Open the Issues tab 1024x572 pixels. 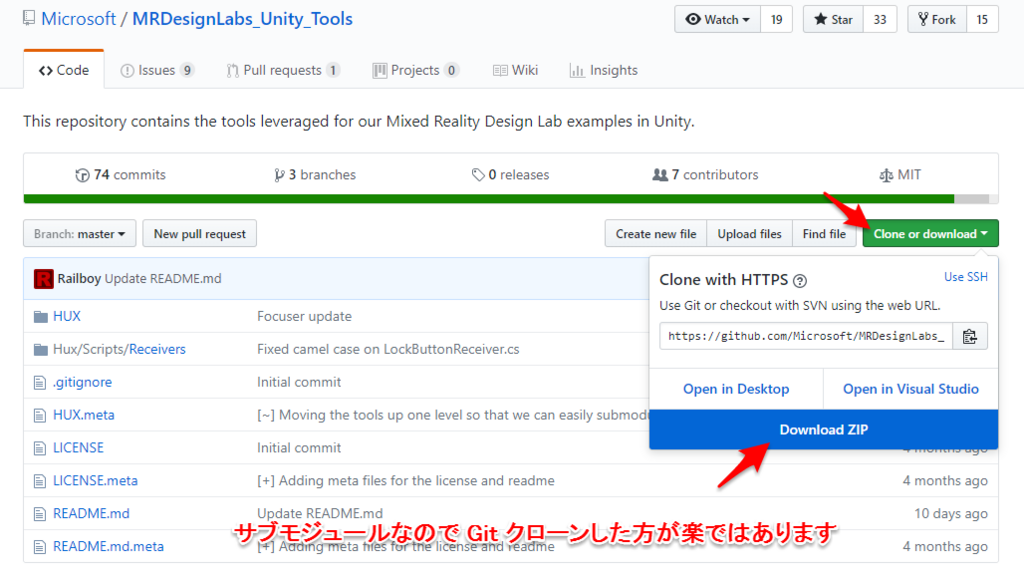click(x=157, y=70)
